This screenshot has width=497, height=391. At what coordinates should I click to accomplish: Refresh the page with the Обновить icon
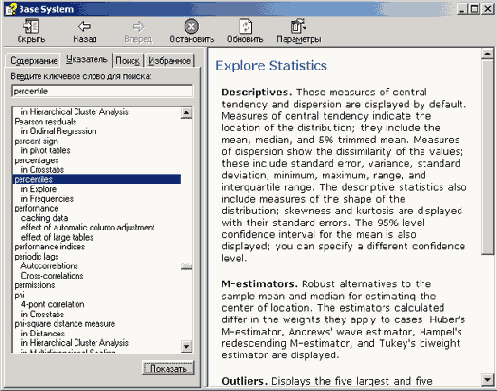[245, 26]
